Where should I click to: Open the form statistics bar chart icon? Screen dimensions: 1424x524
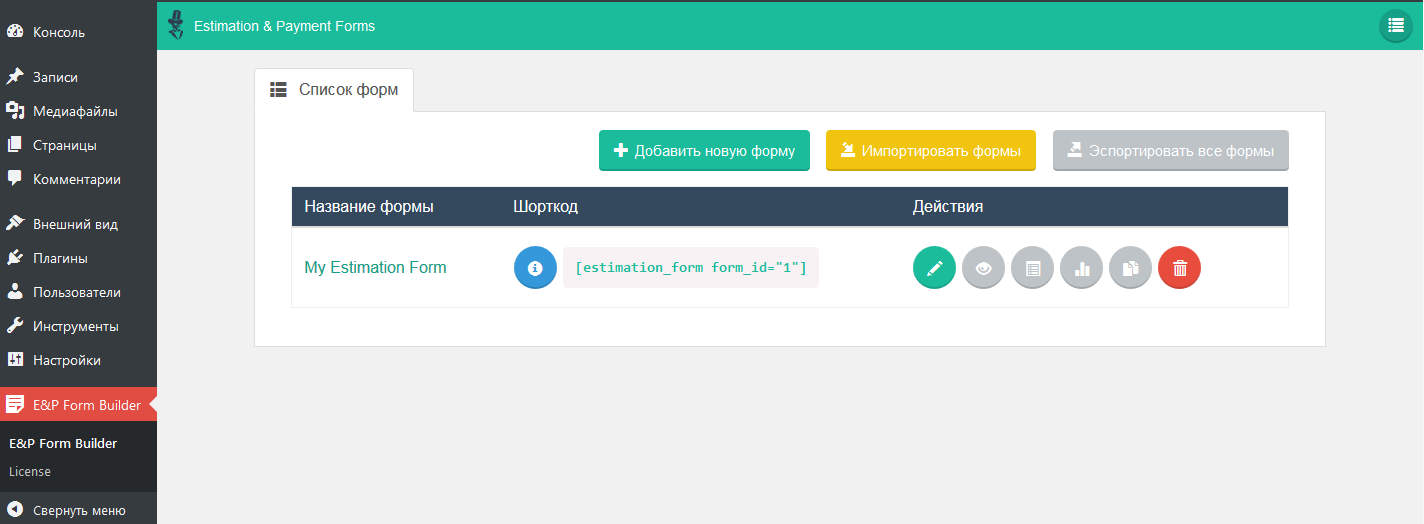pos(1081,268)
